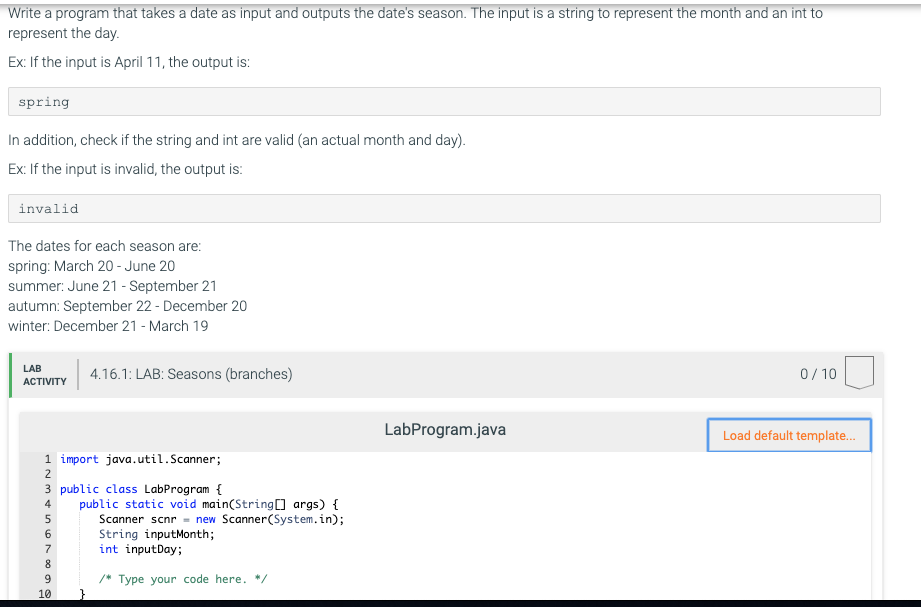Screen dimensions: 921x607
Task: Select the int inputDay declaration line
Action: 140,548
